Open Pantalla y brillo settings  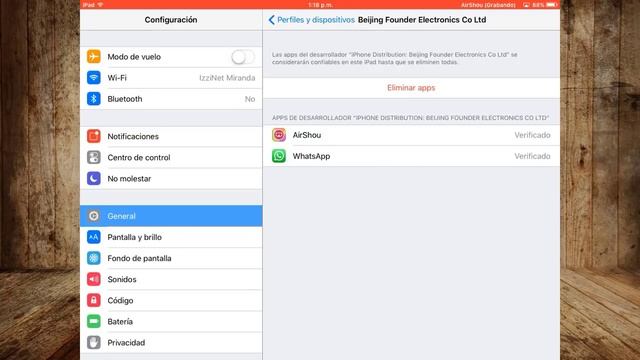click(x=171, y=237)
